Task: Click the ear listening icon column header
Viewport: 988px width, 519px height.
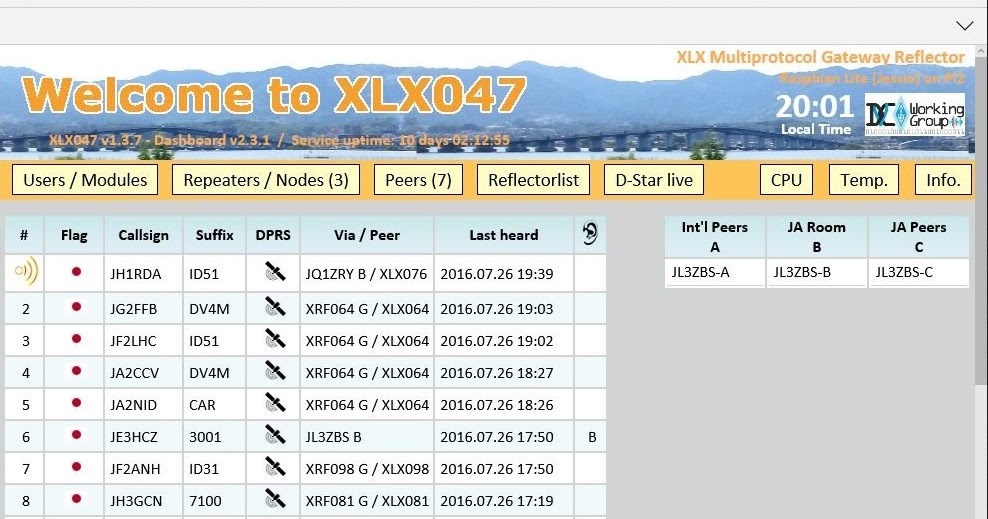Action: (590, 234)
